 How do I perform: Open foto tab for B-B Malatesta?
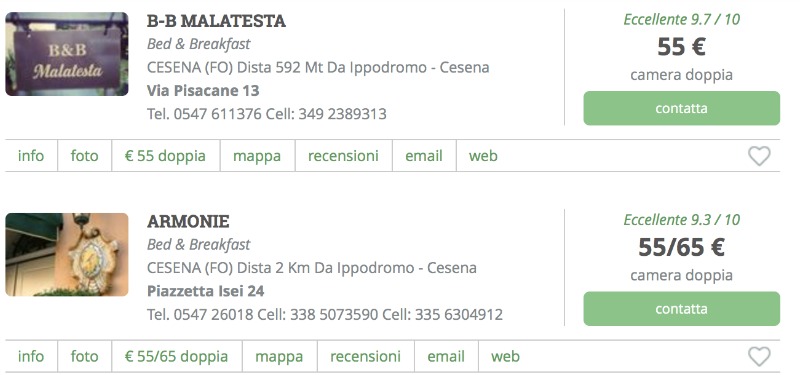click(85, 156)
